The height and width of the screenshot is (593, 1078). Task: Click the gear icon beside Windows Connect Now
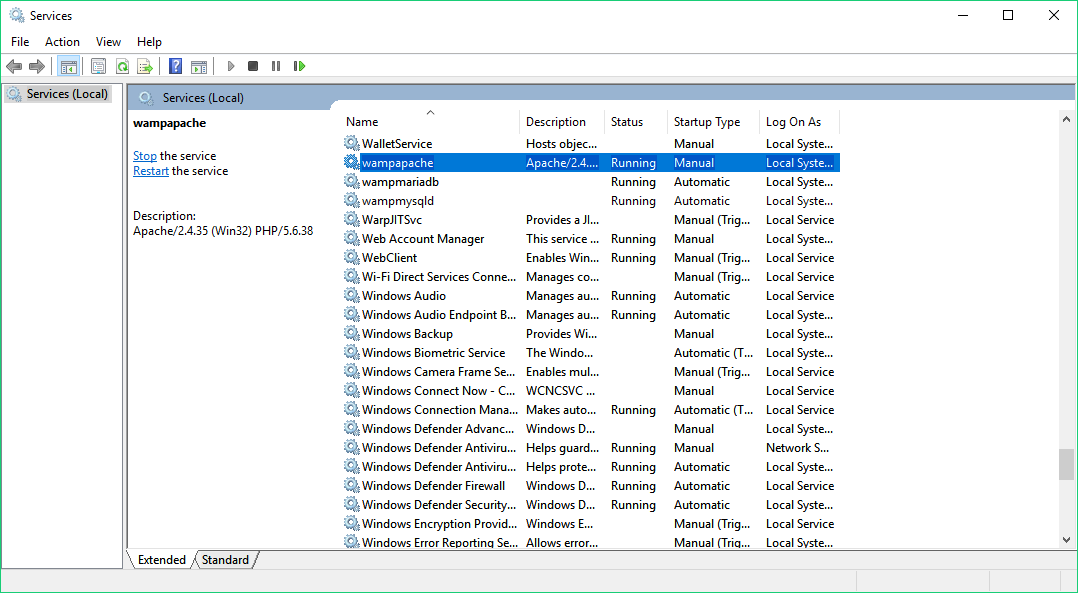(x=351, y=391)
